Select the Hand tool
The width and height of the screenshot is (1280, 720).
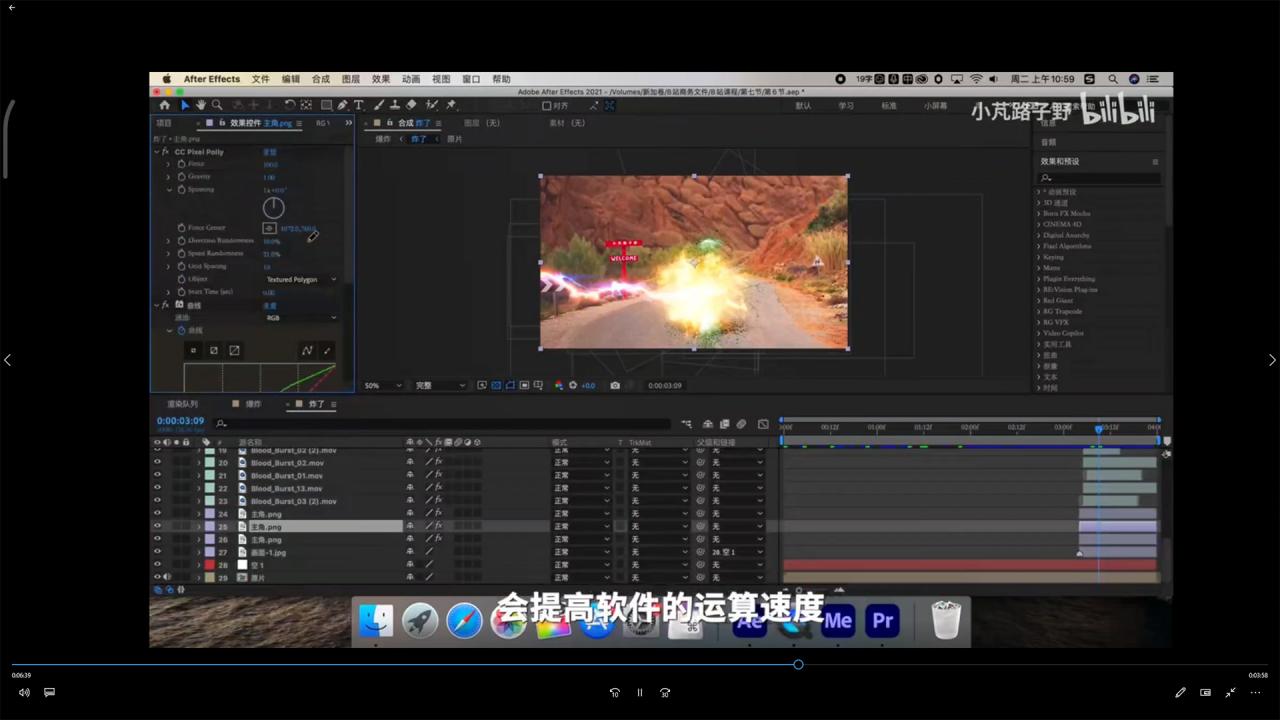[x=200, y=105]
